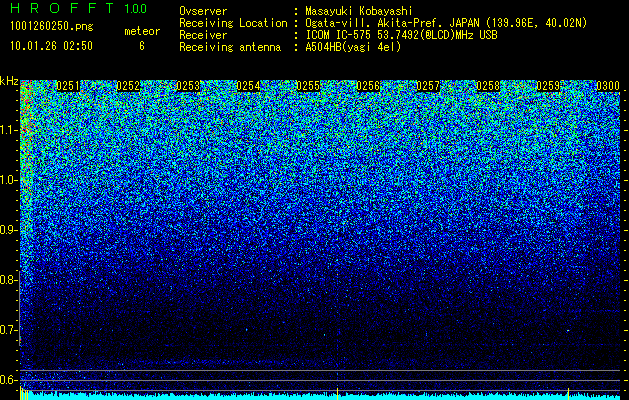Click the 0252 time marker
The width and height of the screenshot is (629, 400).
[x=128, y=86]
